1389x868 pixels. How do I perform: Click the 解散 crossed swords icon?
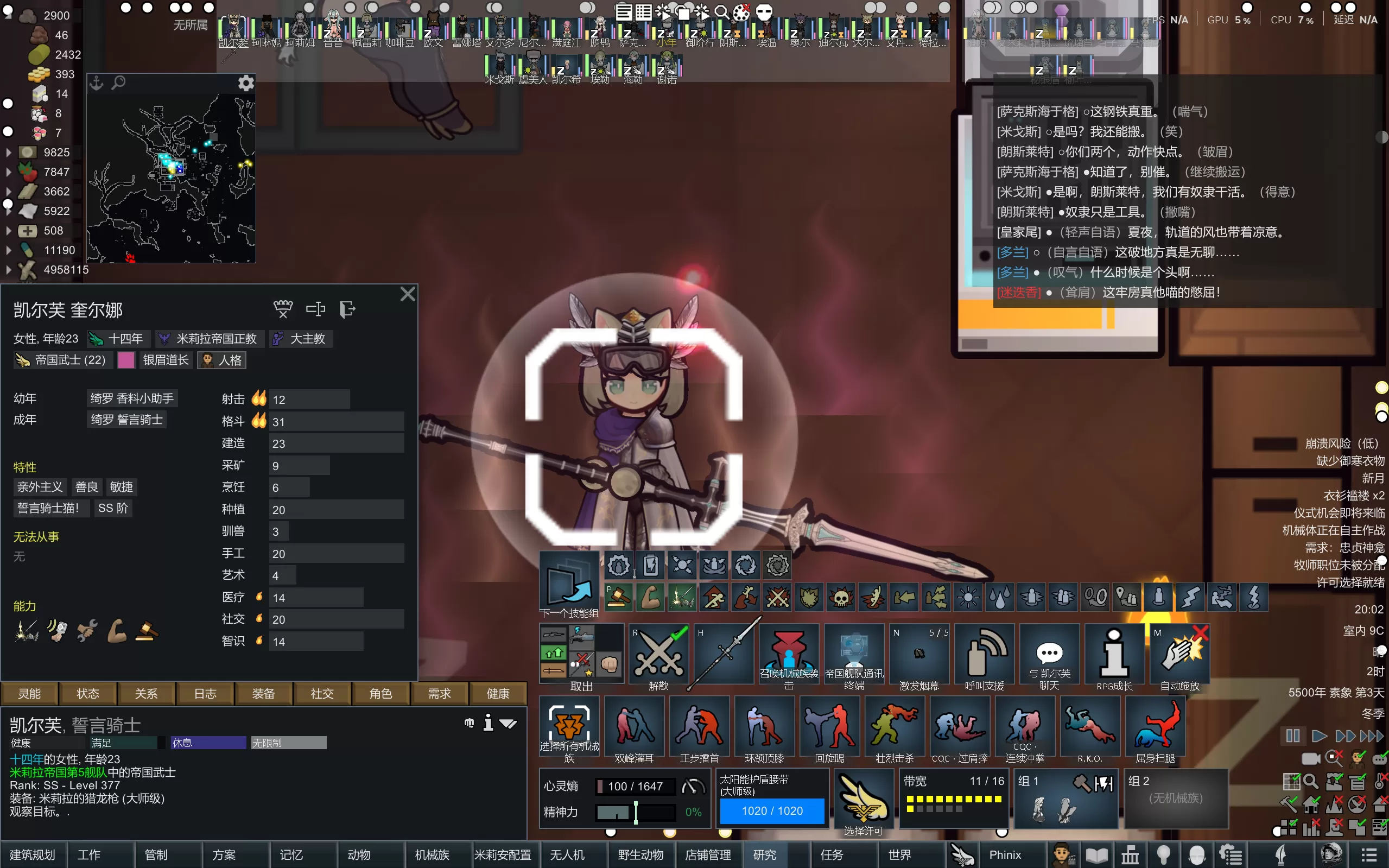[x=658, y=655]
